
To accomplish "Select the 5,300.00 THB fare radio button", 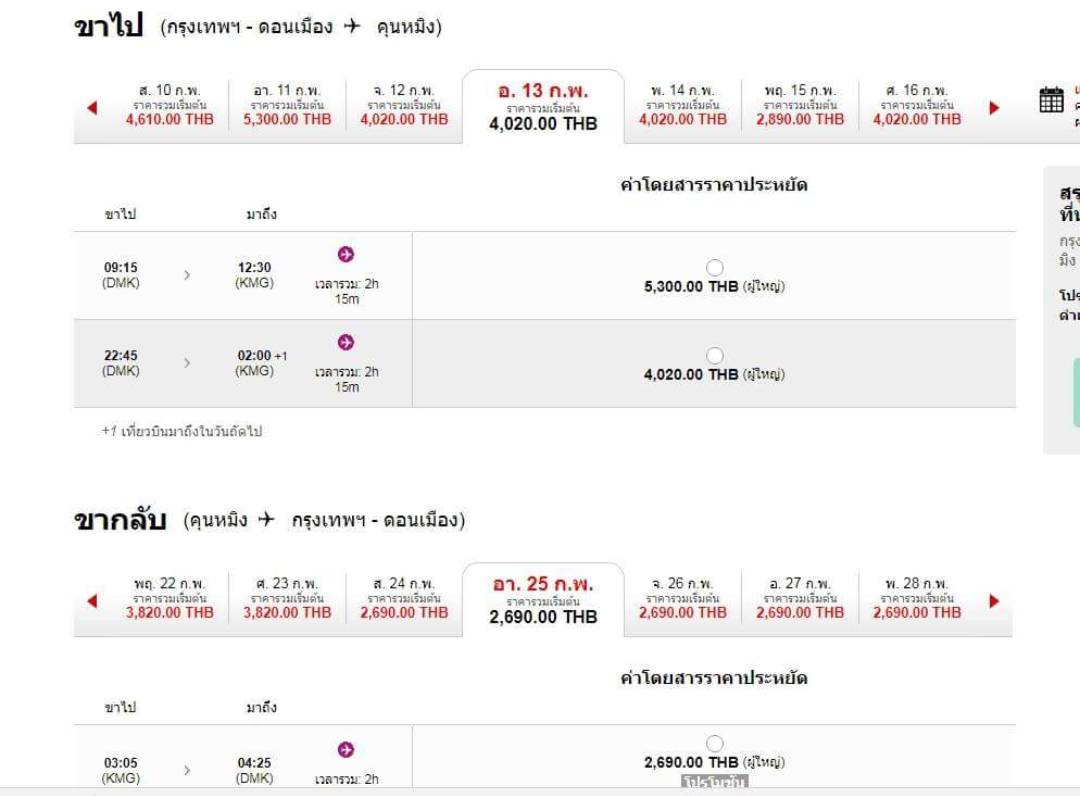I will [x=715, y=267].
